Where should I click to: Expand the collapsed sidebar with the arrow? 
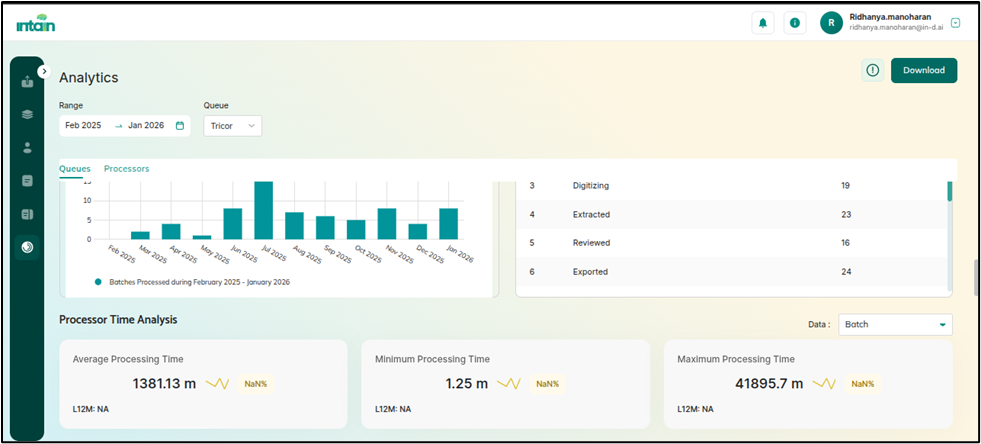point(44,71)
